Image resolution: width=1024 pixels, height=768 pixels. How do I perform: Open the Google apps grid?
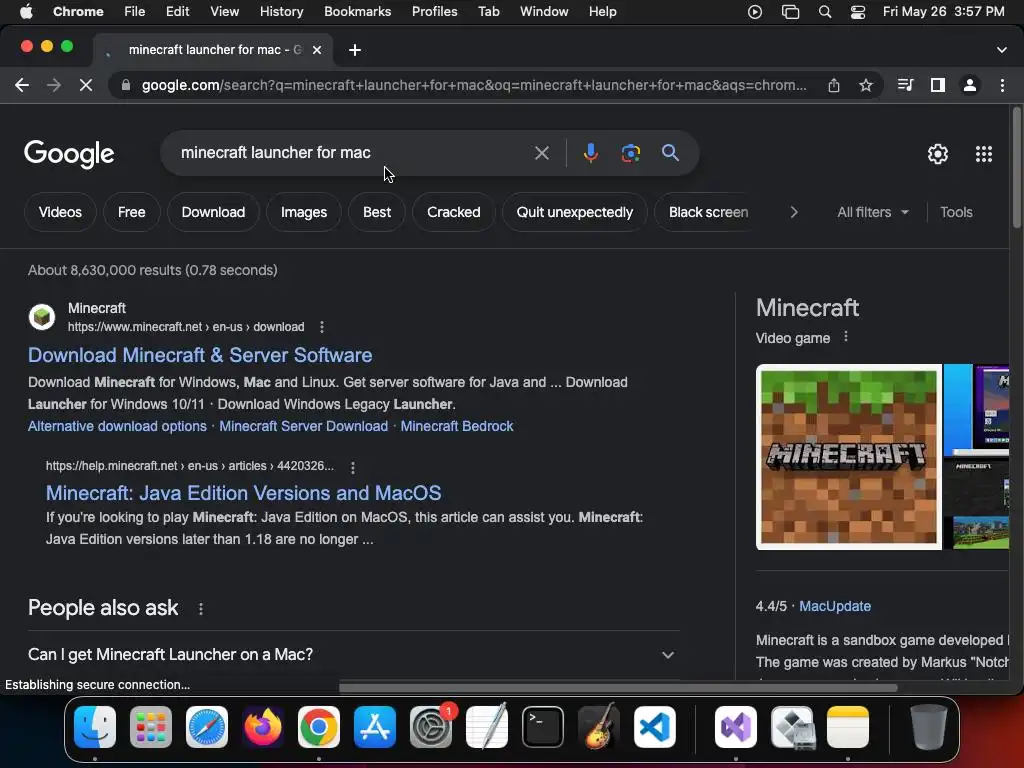pos(984,153)
